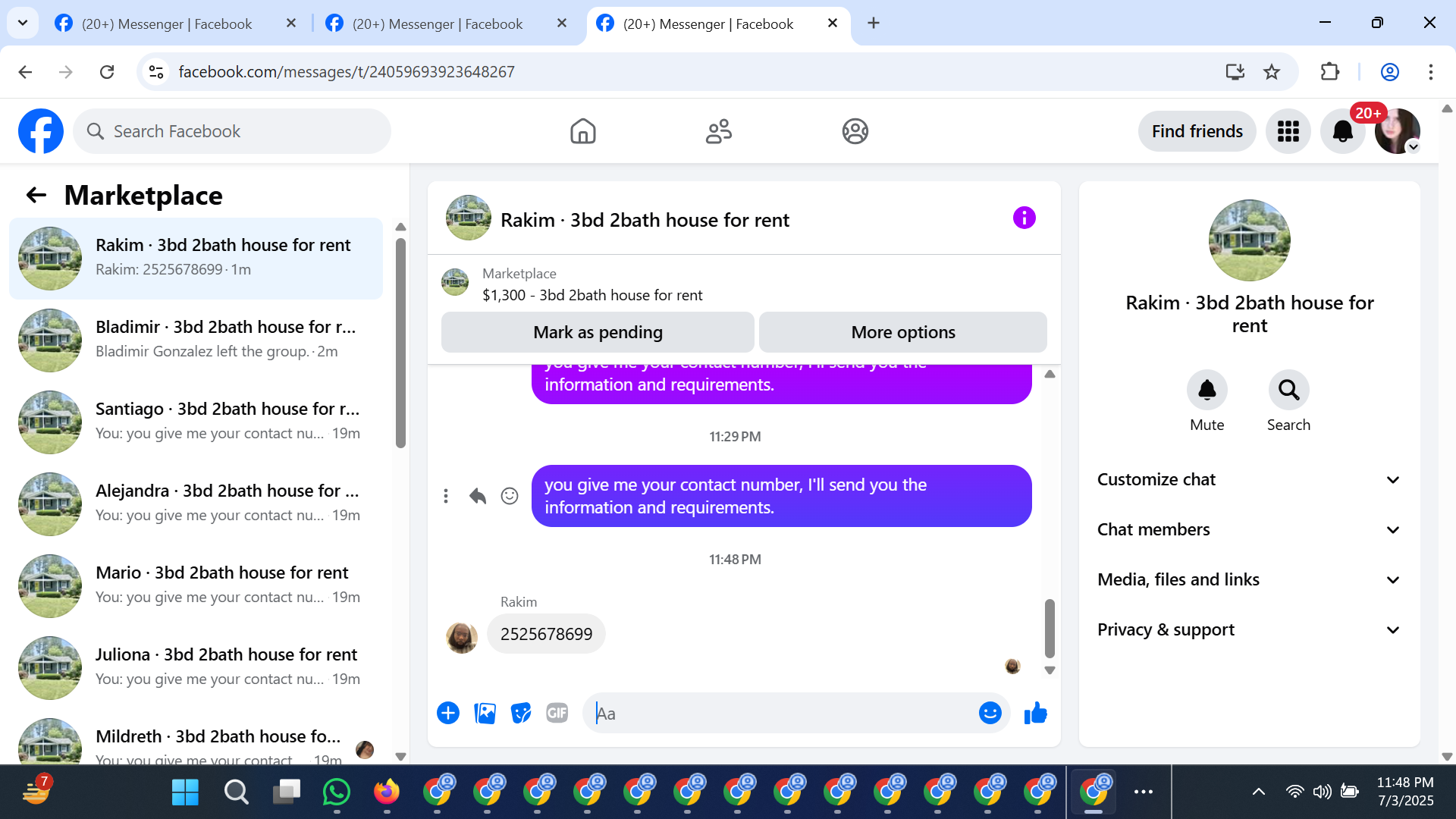Toggle conversation info panel purple icon
Image resolution: width=1456 pixels, height=819 pixels.
[1024, 218]
